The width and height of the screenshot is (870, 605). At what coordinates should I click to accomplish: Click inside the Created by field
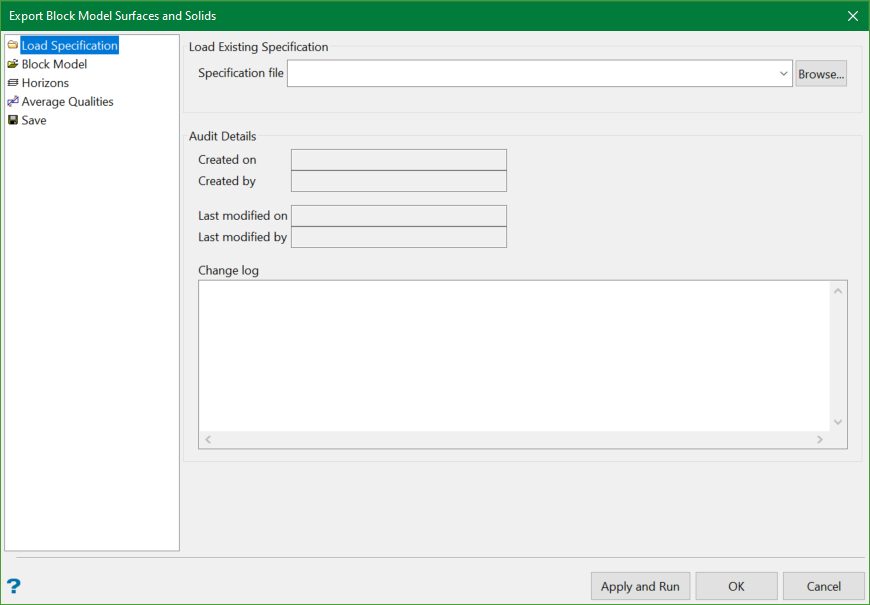[398, 181]
